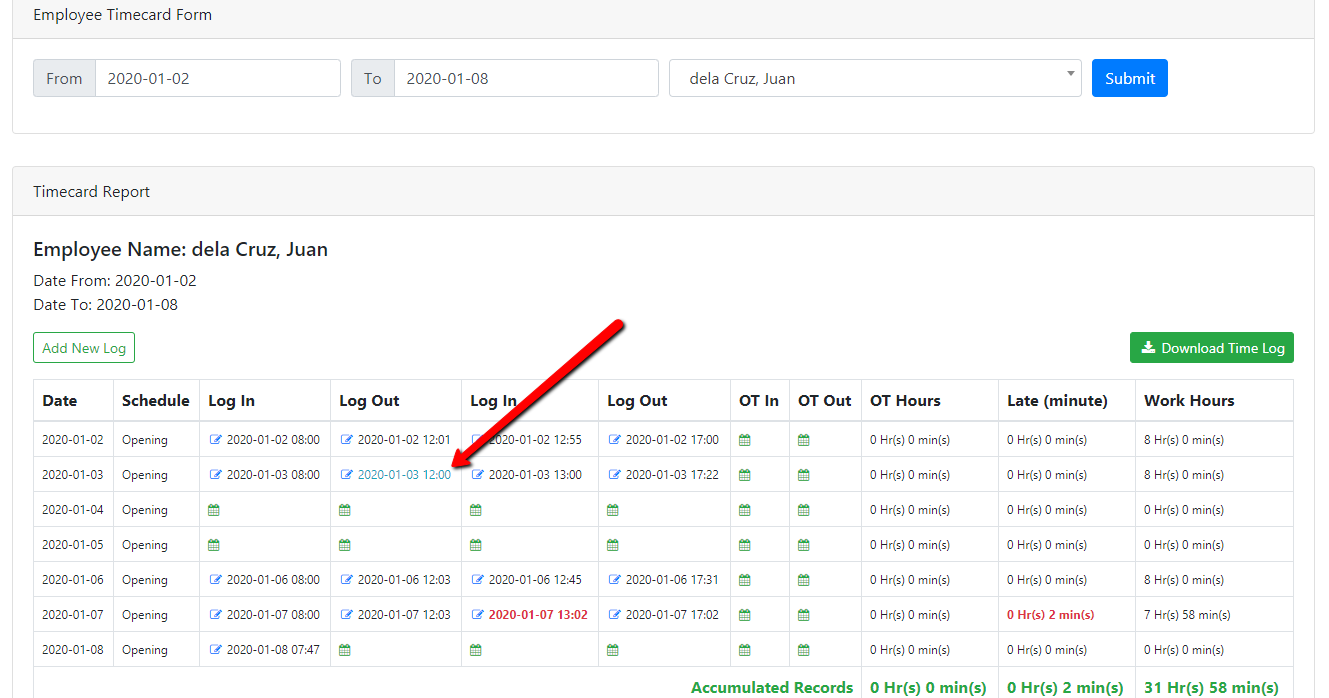This screenshot has width=1329, height=698.
Task: Click the From date field 2020-01-02
Action: pyautogui.click(x=218, y=78)
